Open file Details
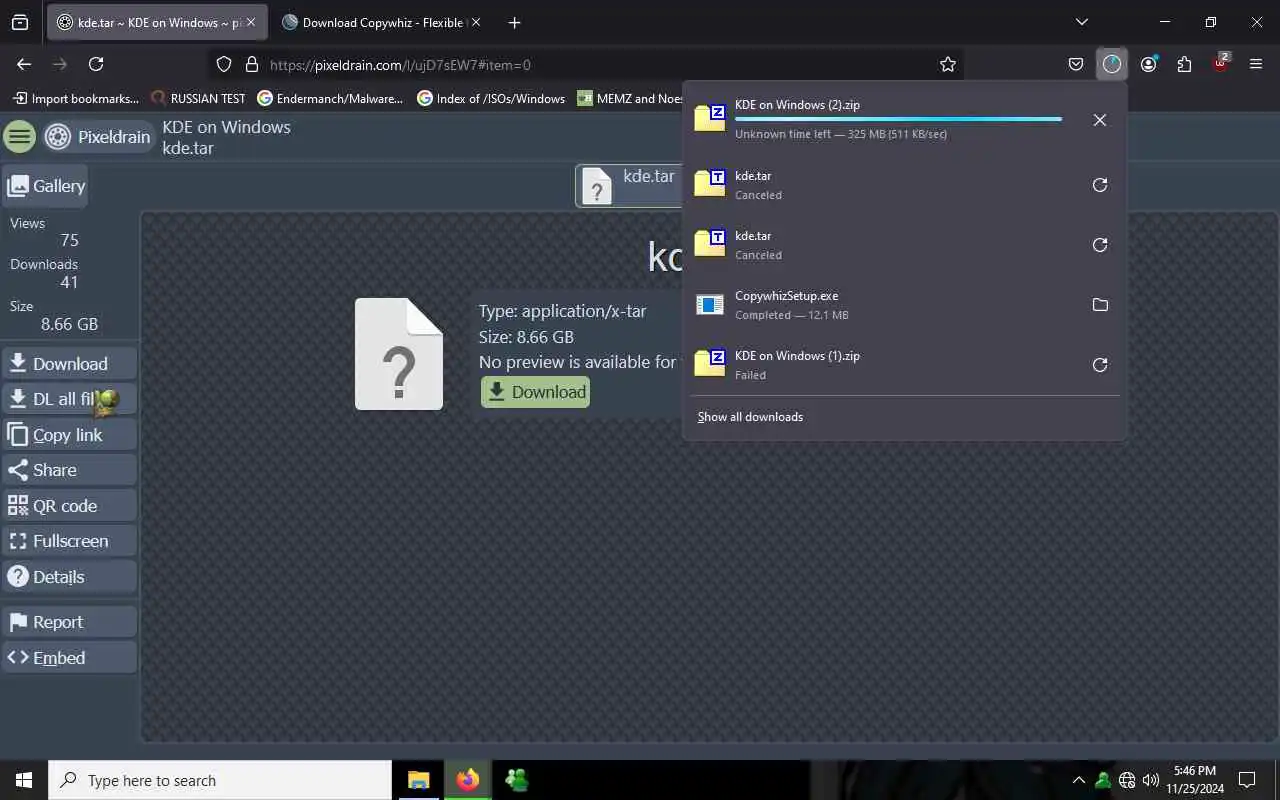This screenshot has height=800, width=1280. click(69, 577)
